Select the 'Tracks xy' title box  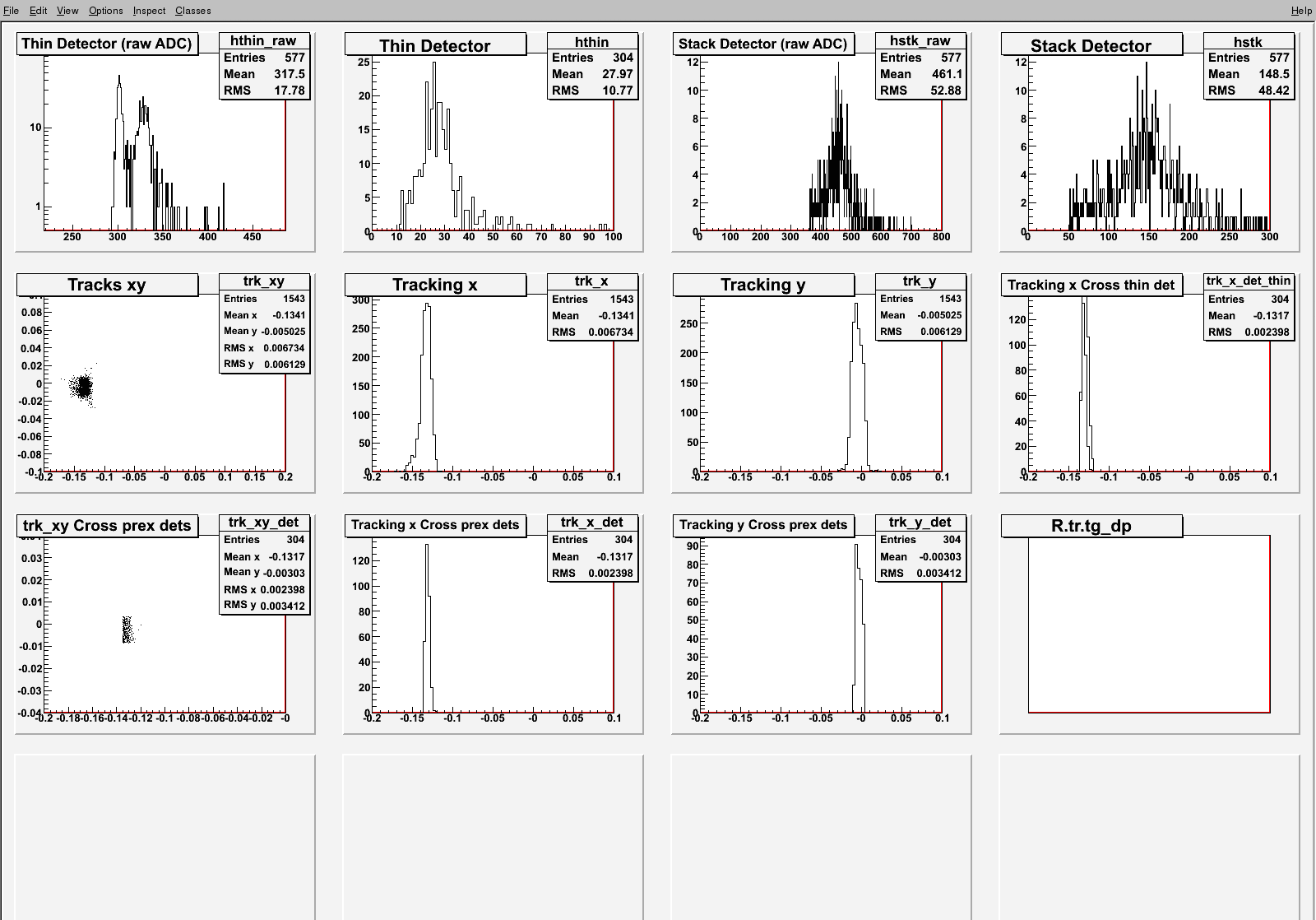point(107,285)
